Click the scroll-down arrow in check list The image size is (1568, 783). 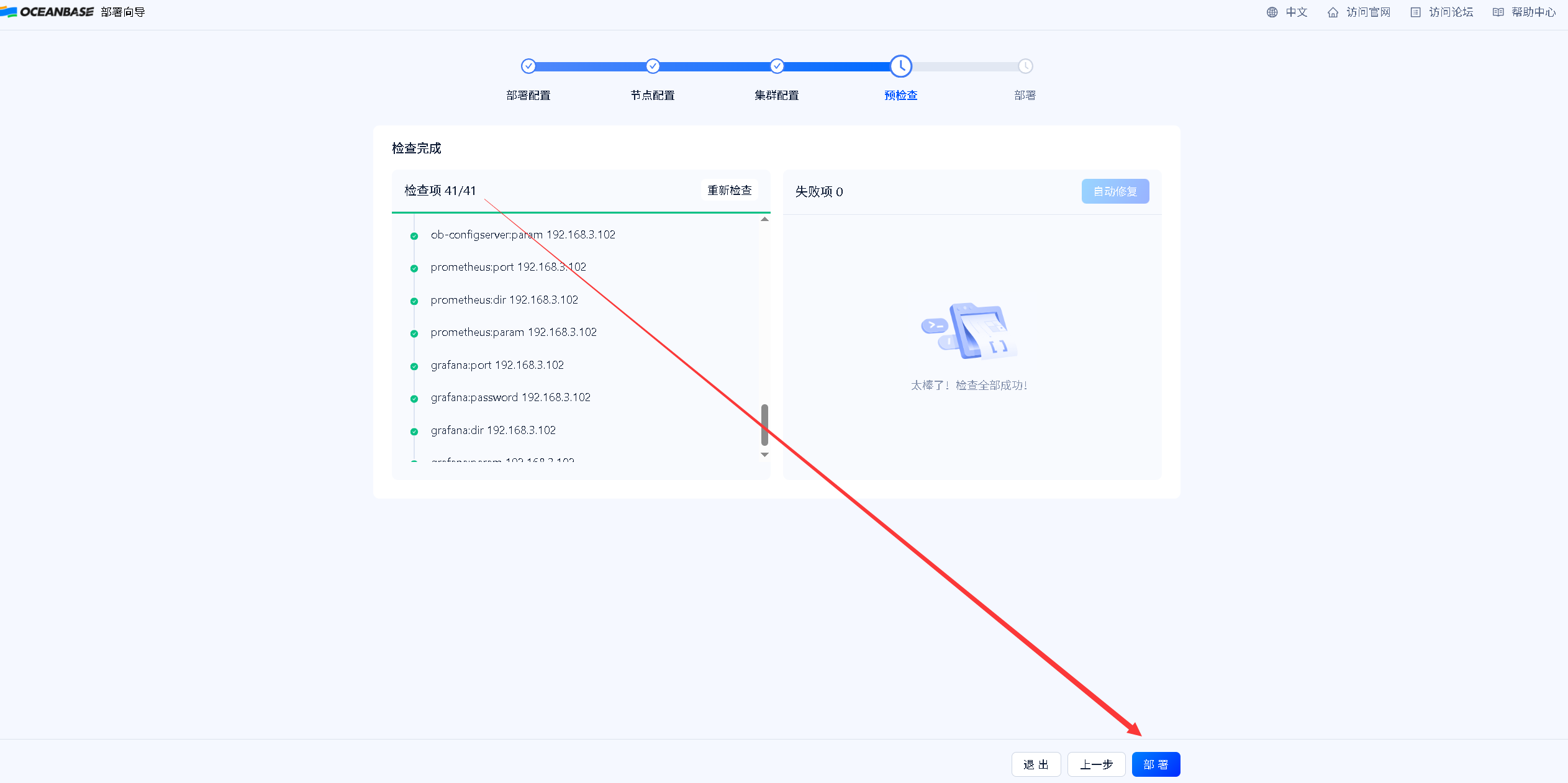point(764,455)
